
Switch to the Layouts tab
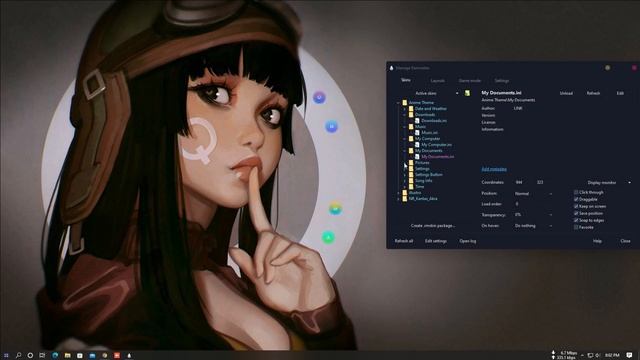pos(438,81)
